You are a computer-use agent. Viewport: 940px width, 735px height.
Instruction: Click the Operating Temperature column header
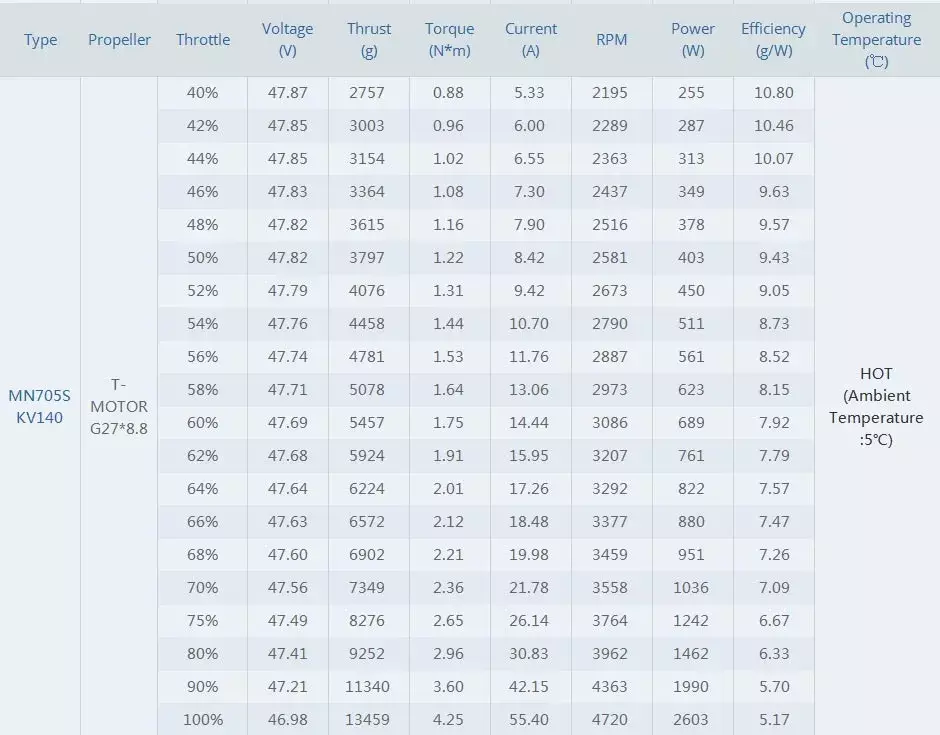(876, 40)
